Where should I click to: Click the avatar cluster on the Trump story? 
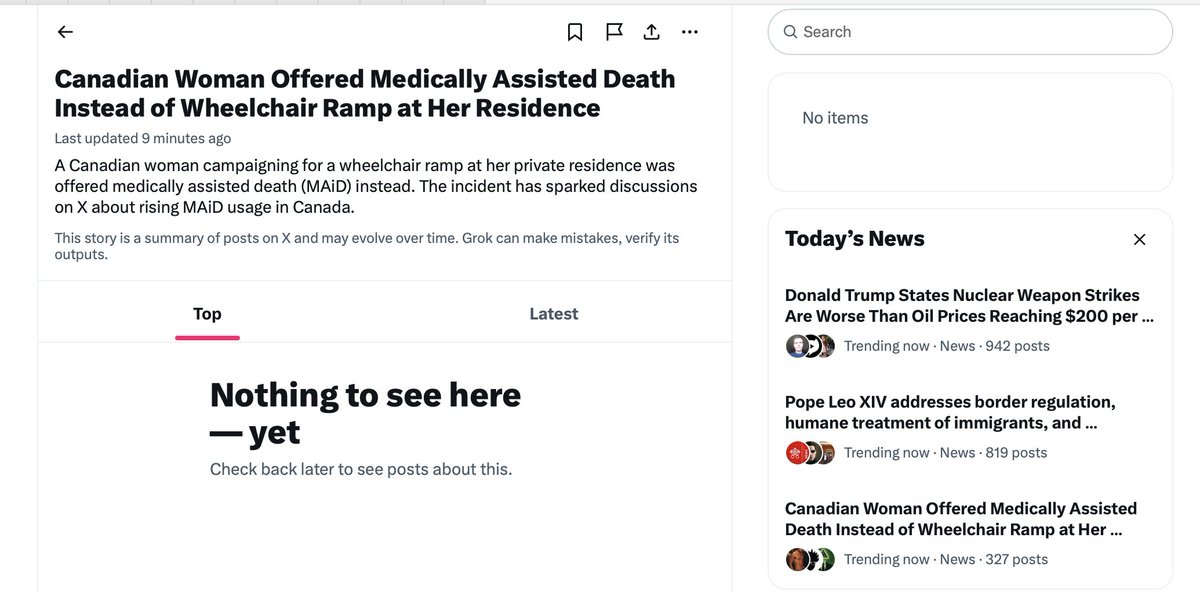pyautogui.click(x=808, y=345)
